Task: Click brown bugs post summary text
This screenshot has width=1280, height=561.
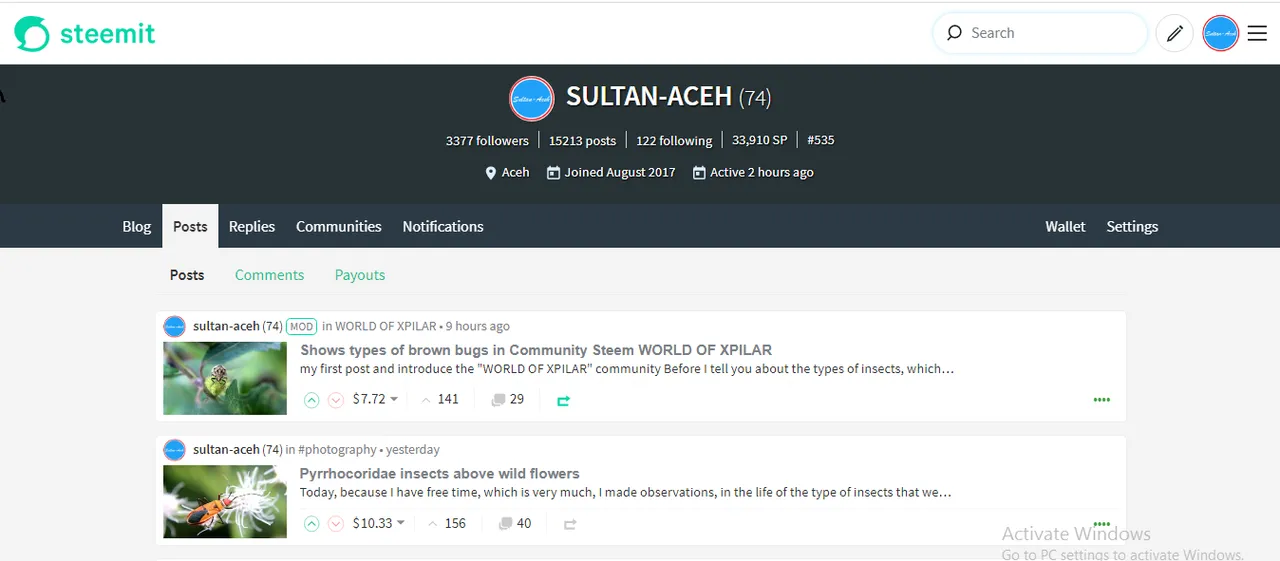Action: (x=627, y=369)
